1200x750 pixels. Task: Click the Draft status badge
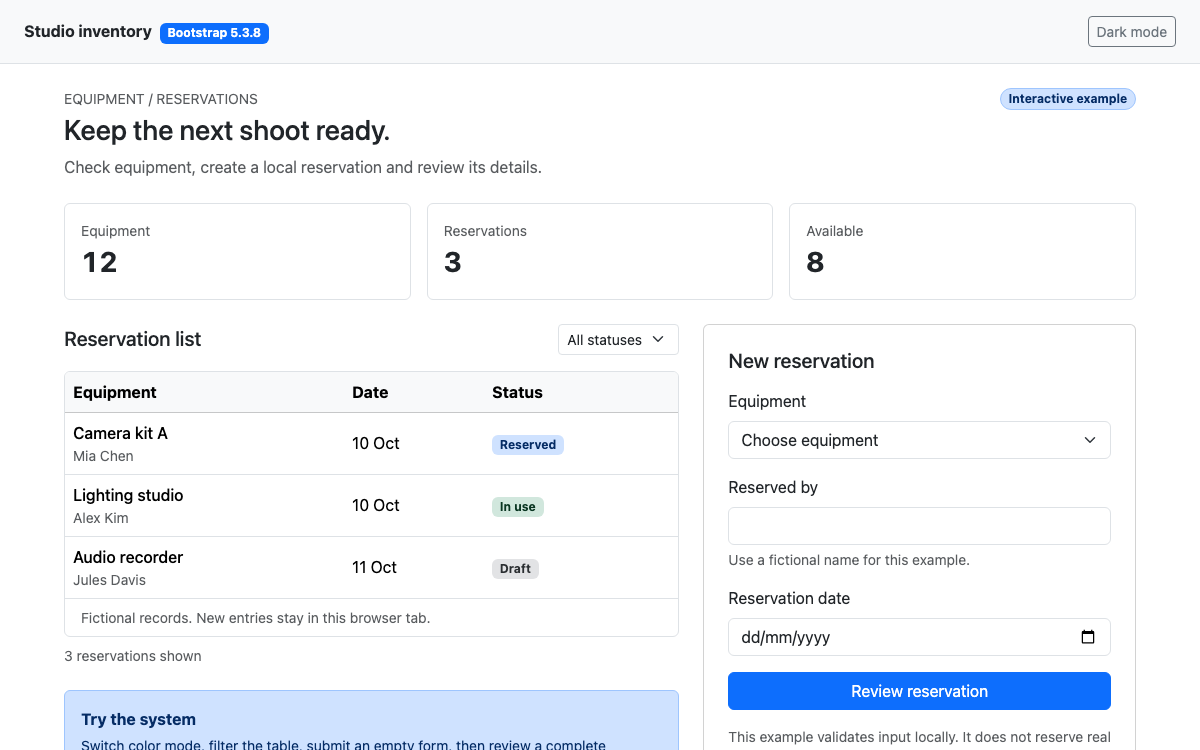(x=515, y=569)
